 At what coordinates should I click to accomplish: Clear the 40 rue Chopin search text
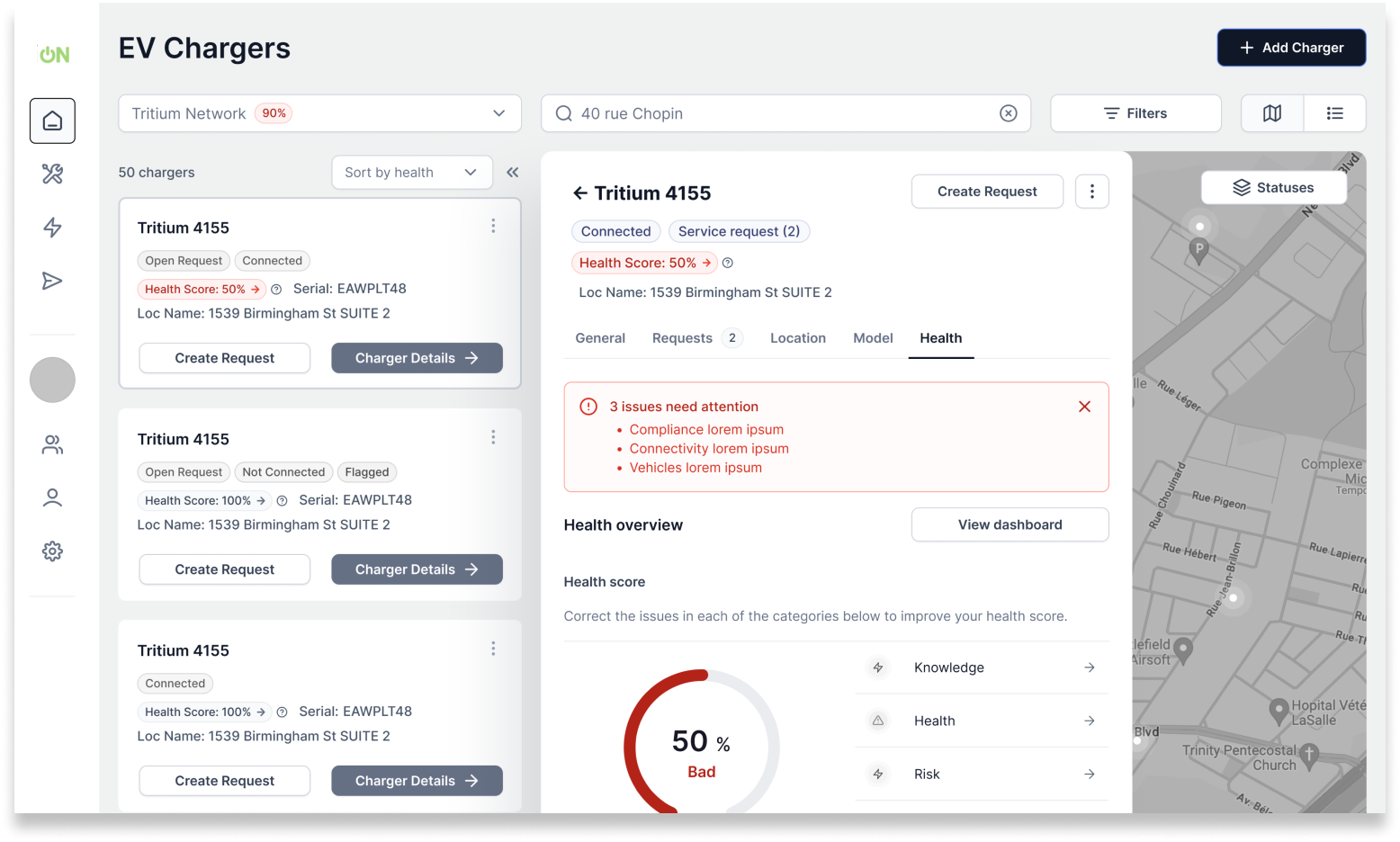1009,113
